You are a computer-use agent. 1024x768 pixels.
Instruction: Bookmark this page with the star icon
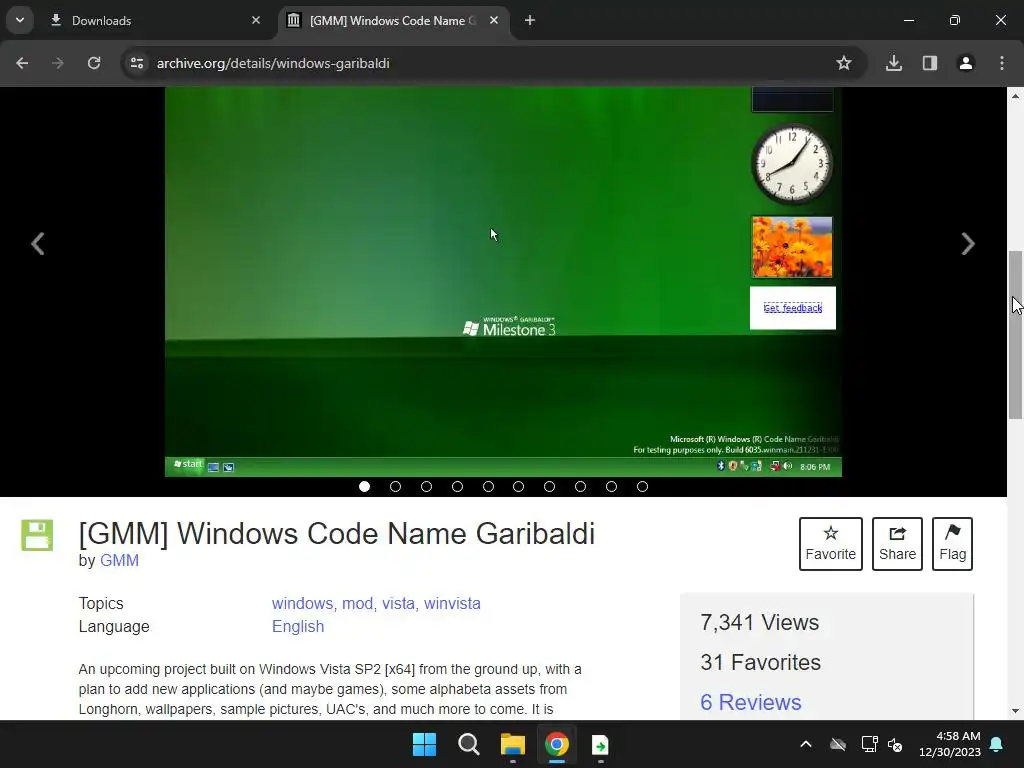click(844, 63)
